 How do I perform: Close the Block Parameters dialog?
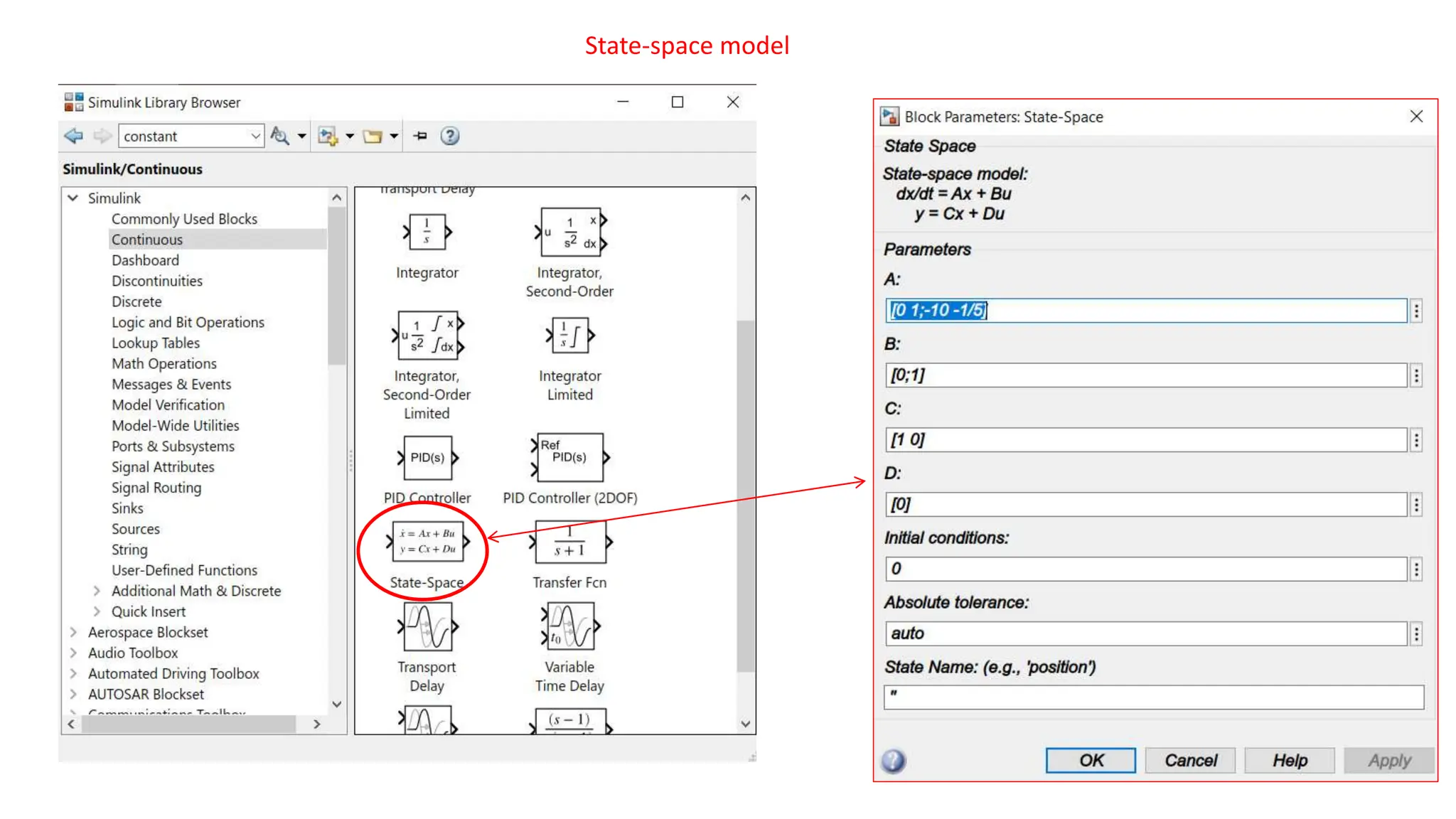coord(1416,116)
